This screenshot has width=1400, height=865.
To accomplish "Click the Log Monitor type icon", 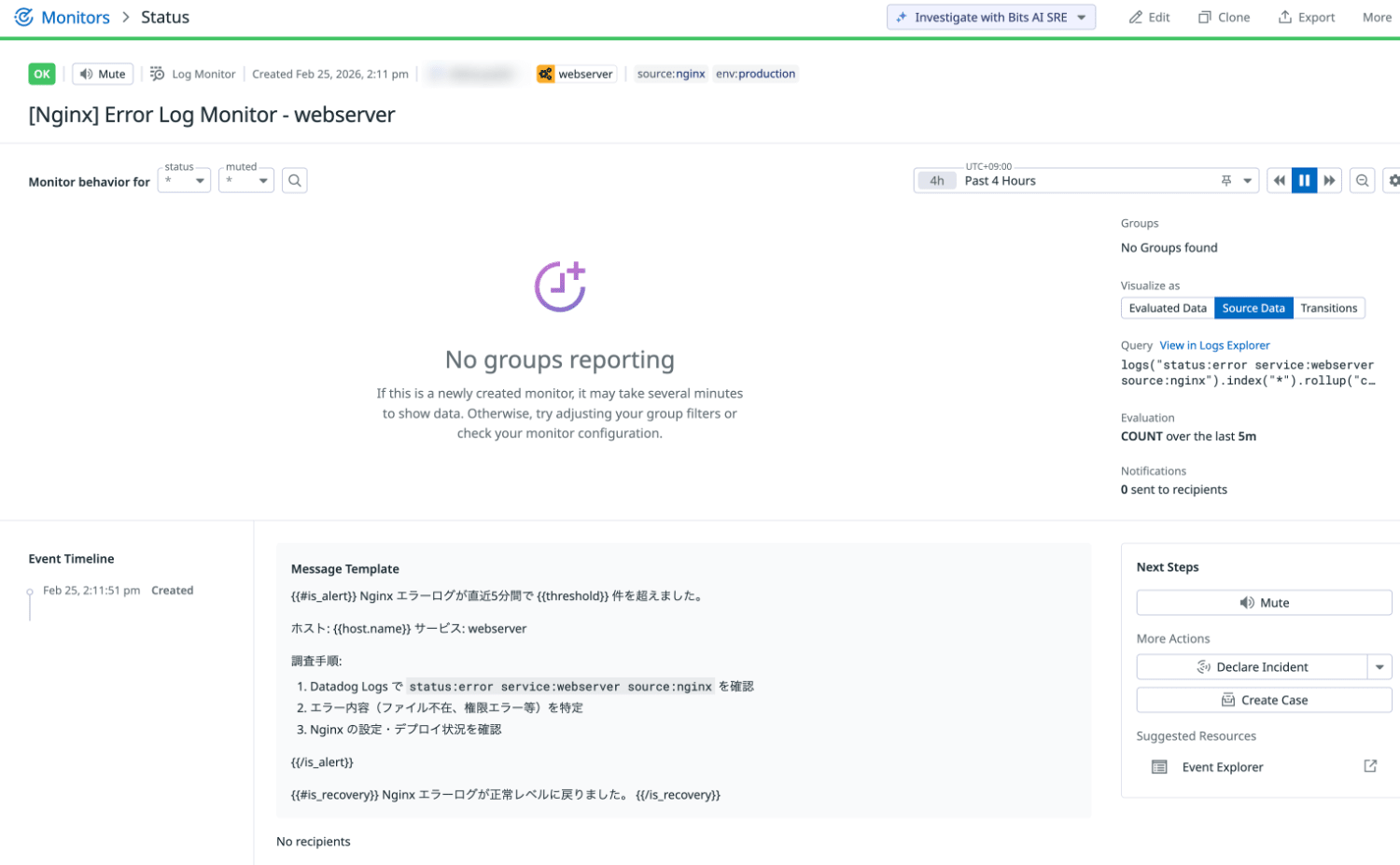I will coord(158,74).
